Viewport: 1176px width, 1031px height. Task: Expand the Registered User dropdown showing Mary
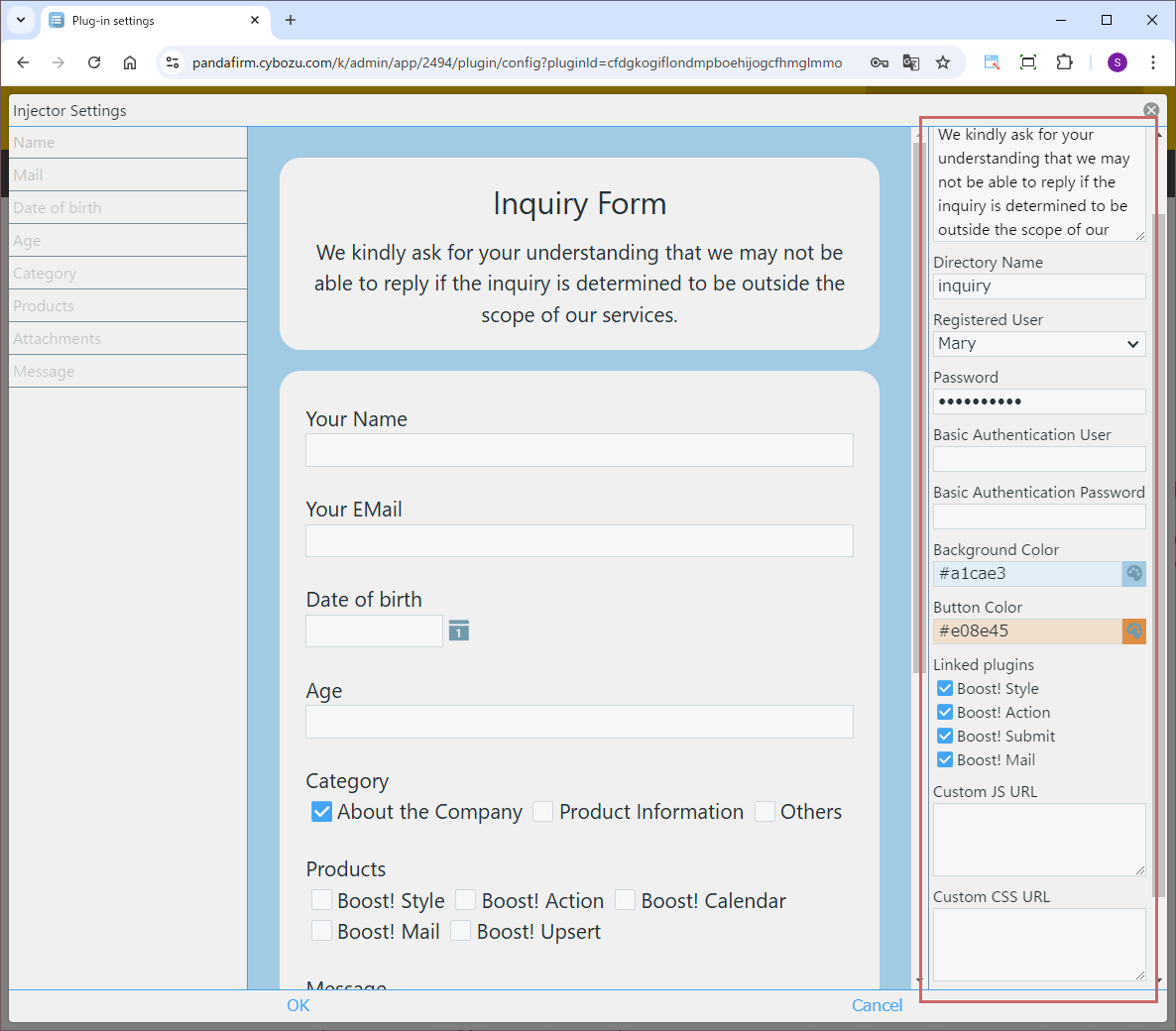click(x=1038, y=344)
